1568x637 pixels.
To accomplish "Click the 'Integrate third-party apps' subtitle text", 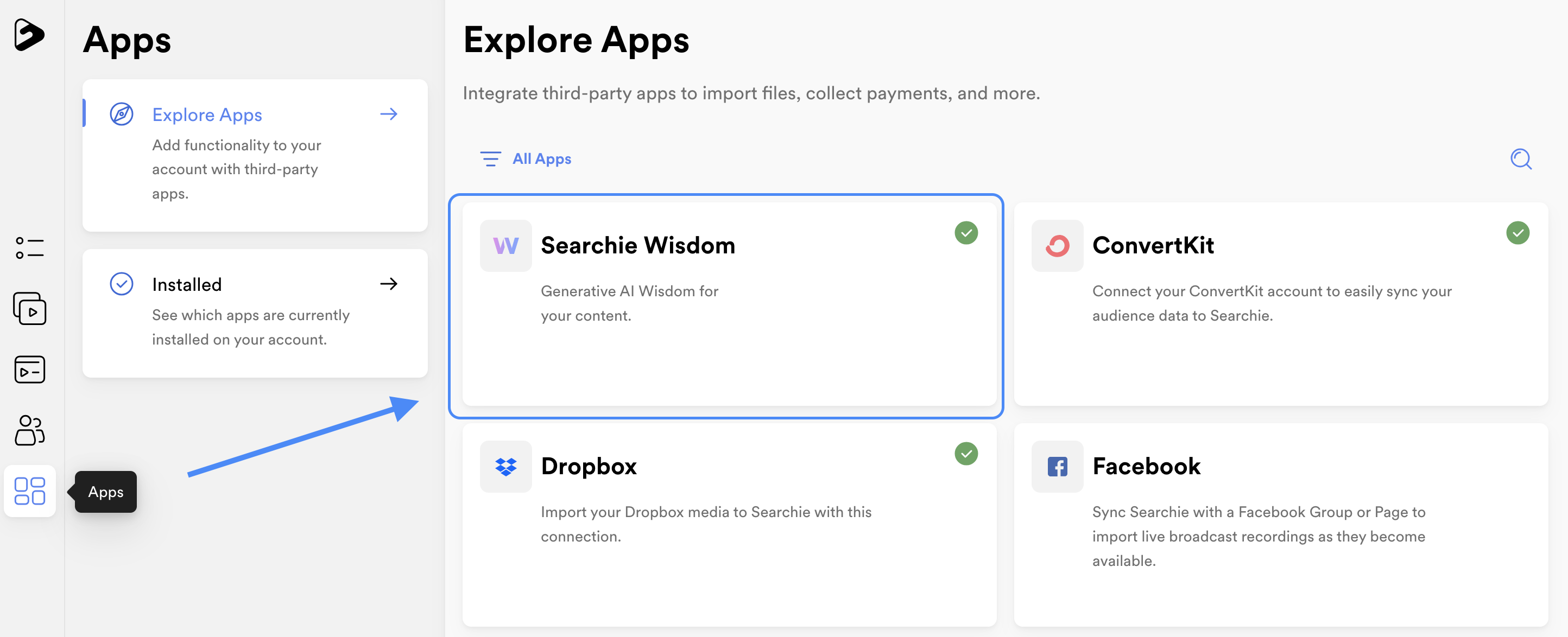I will pyautogui.click(x=751, y=93).
